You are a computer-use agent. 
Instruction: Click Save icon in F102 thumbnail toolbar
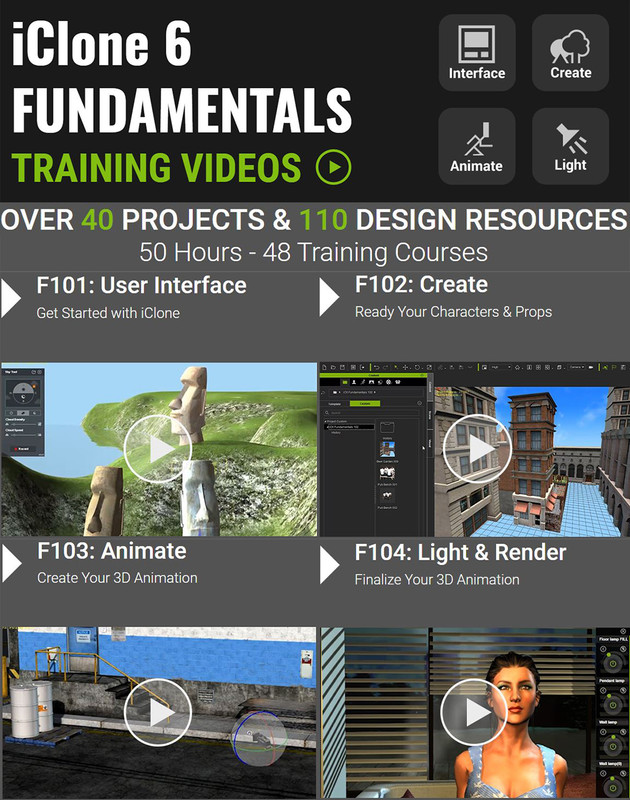(x=342, y=367)
